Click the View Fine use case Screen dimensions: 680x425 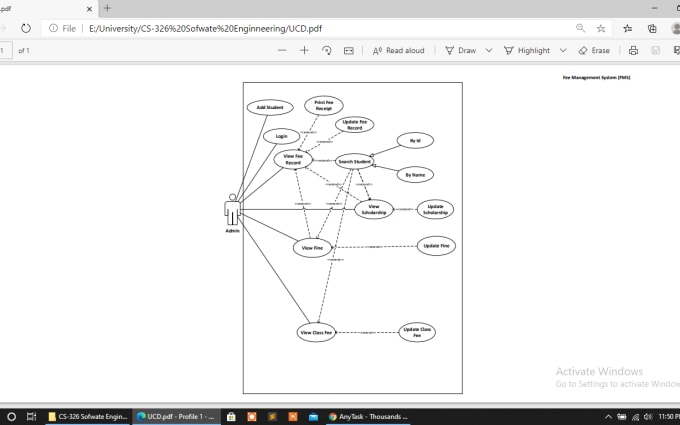[312, 248]
